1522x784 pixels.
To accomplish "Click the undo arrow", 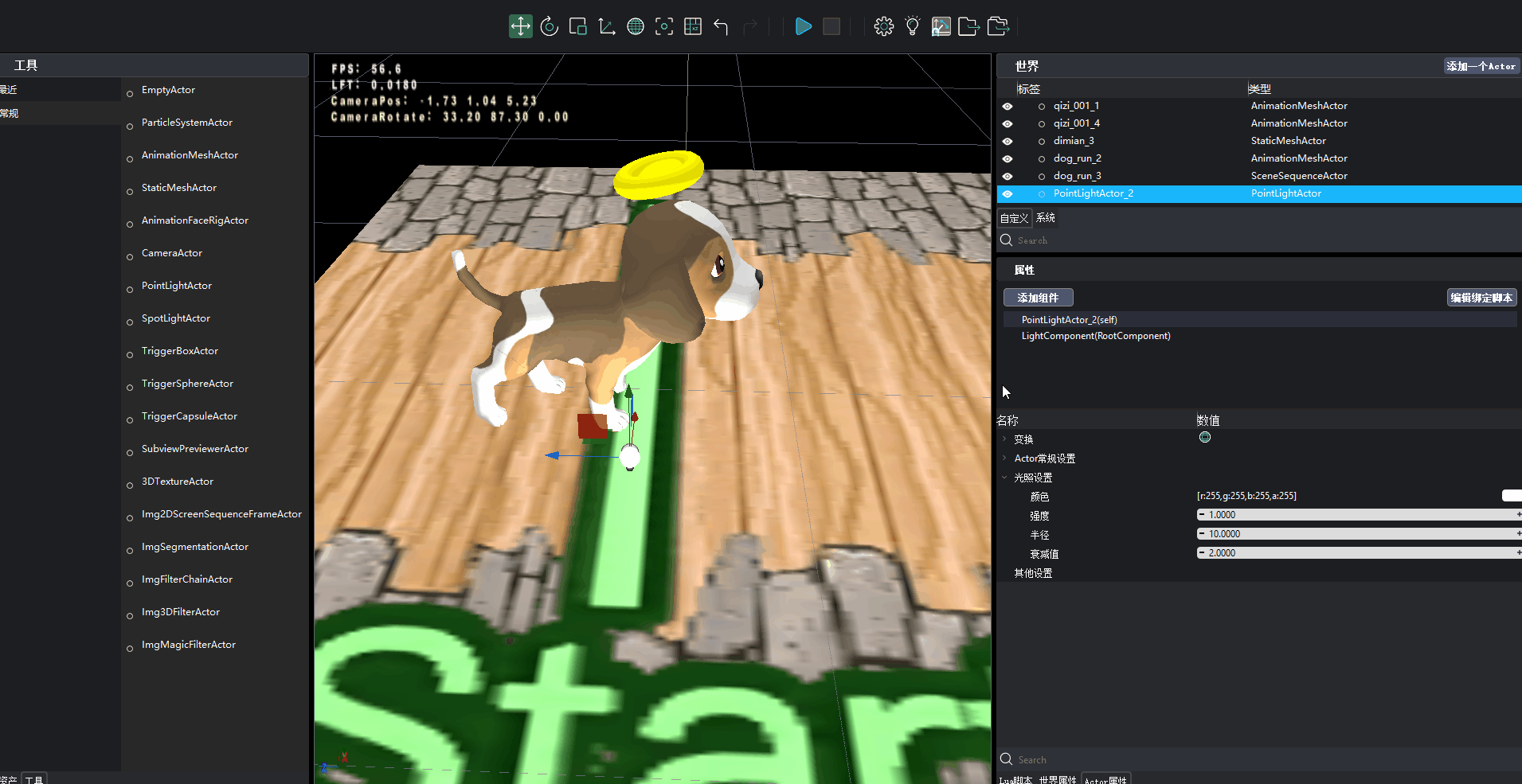I will point(722,26).
